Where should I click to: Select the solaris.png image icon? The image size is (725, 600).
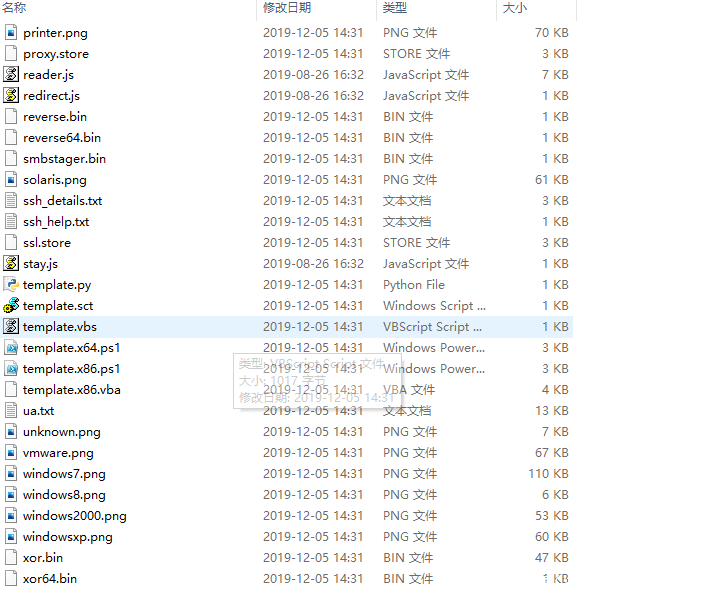point(11,180)
